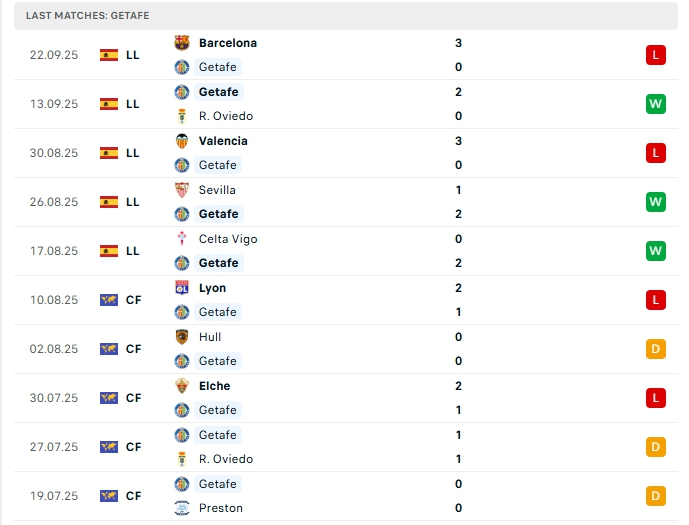Open the Barcelona team link
The height and width of the screenshot is (525, 689).
(x=228, y=43)
